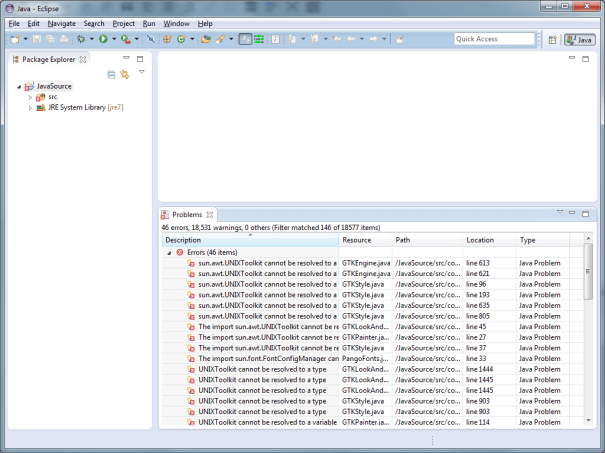The height and width of the screenshot is (453, 605).
Task: Sort by the Resource column header
Action: point(365,240)
